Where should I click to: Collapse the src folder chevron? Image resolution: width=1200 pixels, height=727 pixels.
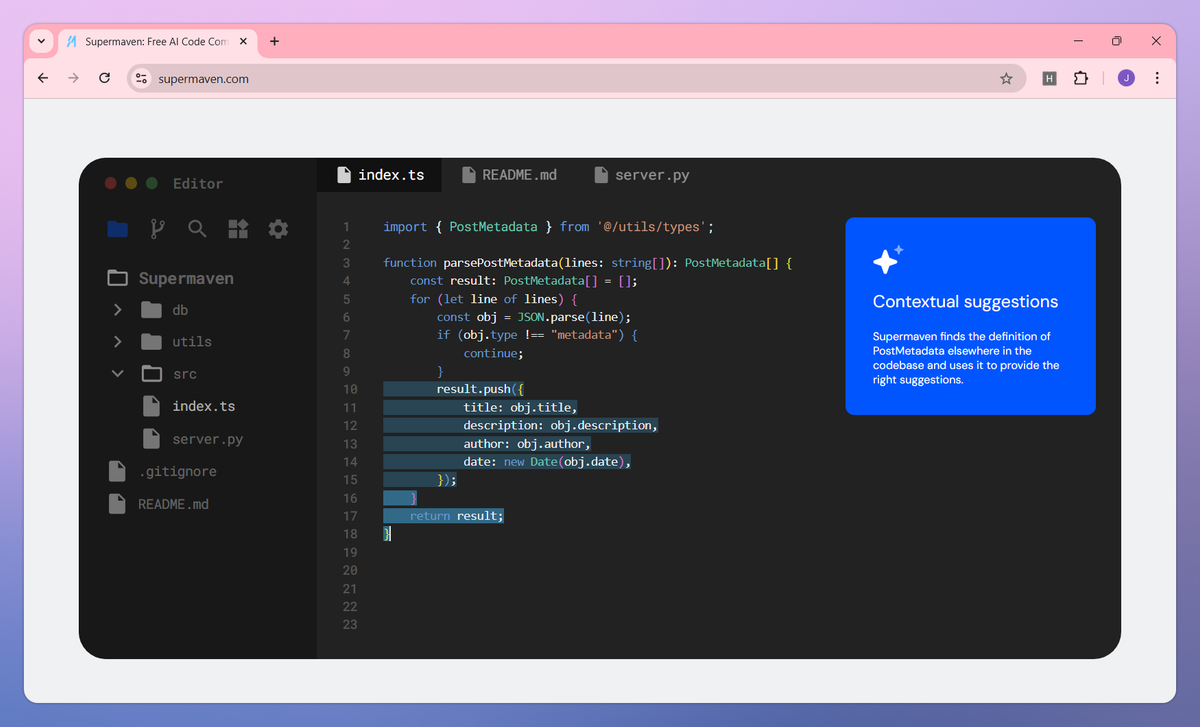pyautogui.click(x=117, y=373)
